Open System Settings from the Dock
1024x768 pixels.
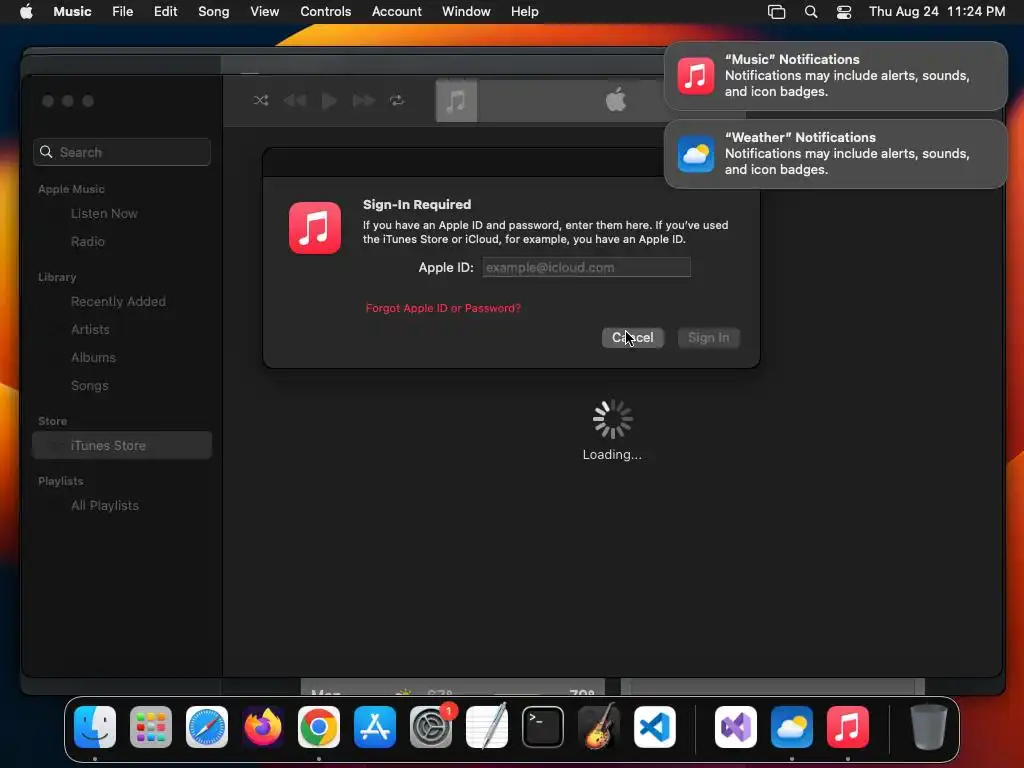pyautogui.click(x=431, y=727)
